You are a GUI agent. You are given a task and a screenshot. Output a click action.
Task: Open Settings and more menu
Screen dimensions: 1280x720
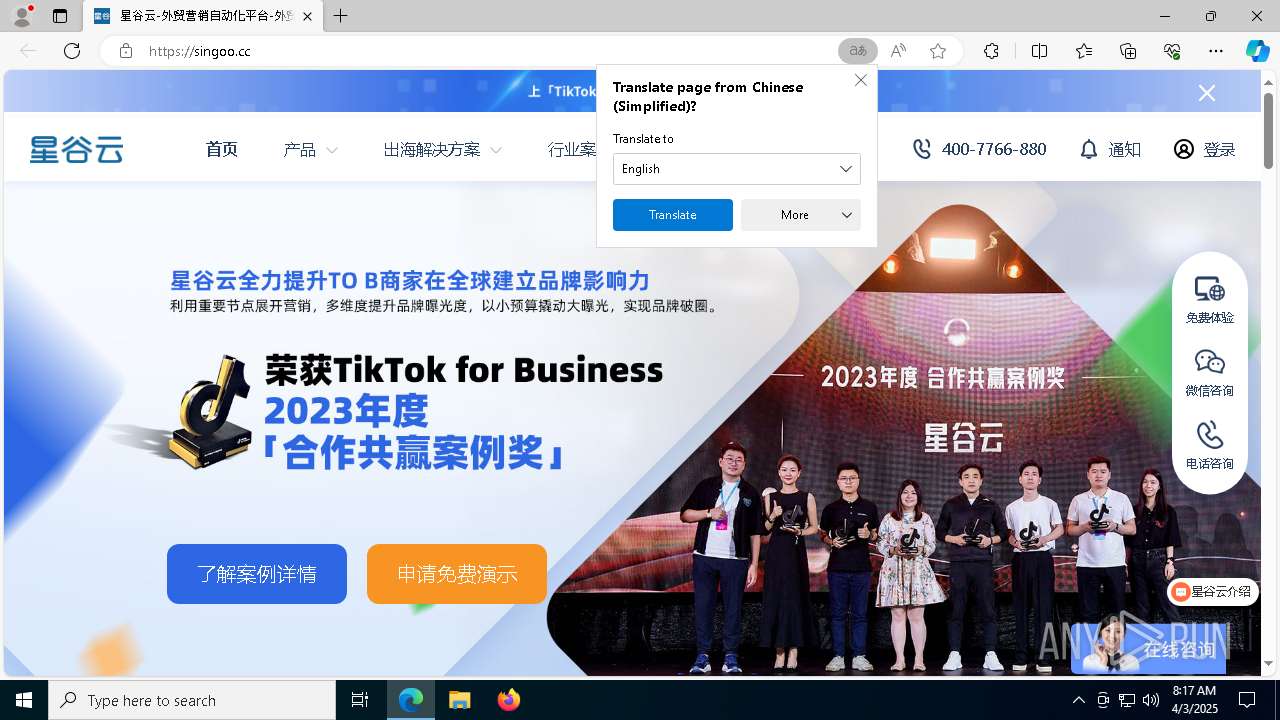point(1216,51)
